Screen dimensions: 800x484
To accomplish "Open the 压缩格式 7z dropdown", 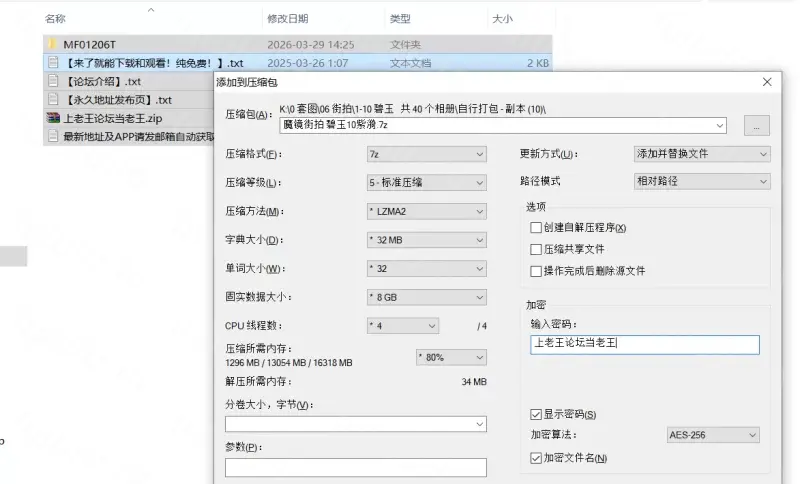I will pos(427,155).
